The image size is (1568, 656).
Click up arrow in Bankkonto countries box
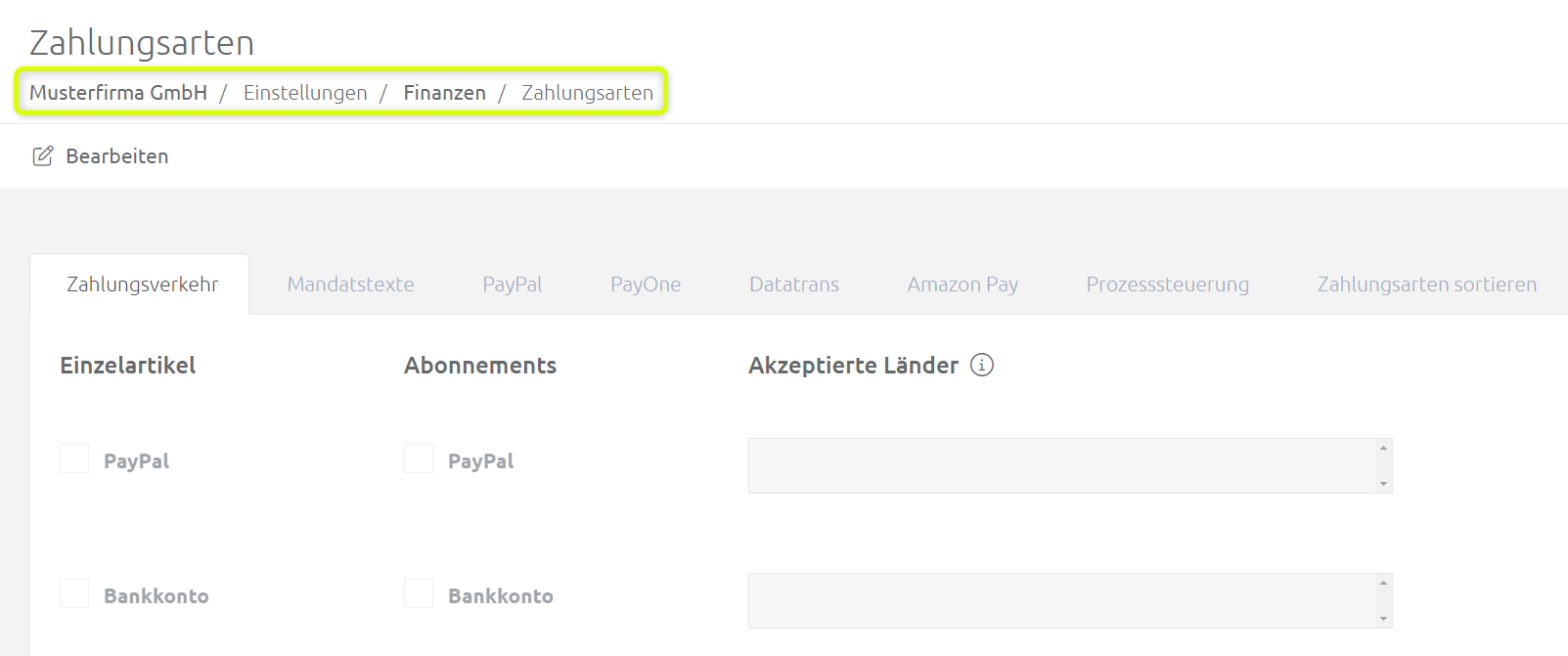pyautogui.click(x=1383, y=583)
